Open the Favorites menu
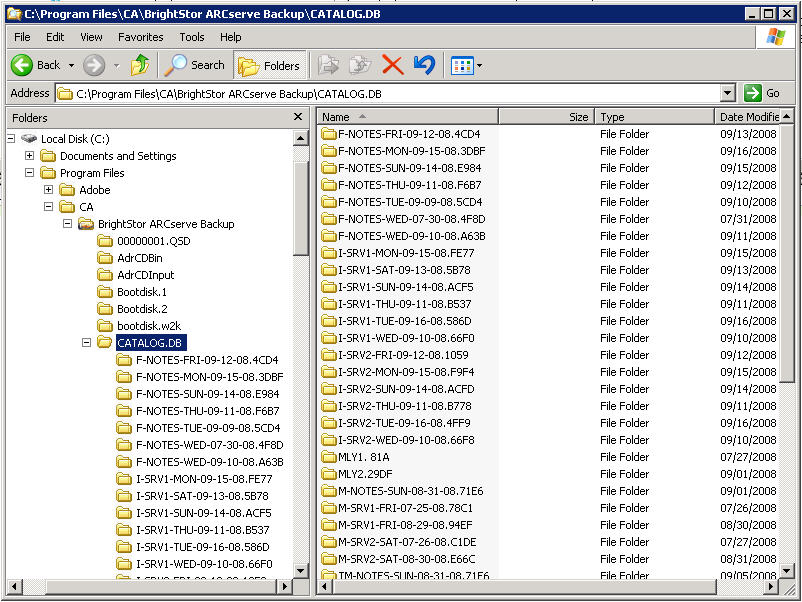 [140, 37]
